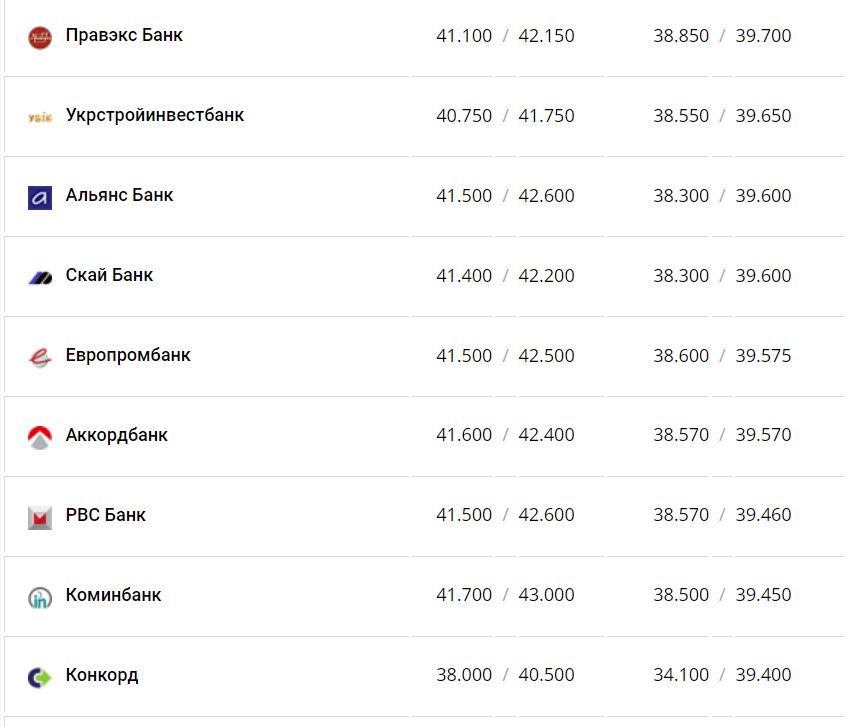Click the Укрстройинвестбанк logo icon
This screenshot has width=845, height=727.
pos(40,117)
